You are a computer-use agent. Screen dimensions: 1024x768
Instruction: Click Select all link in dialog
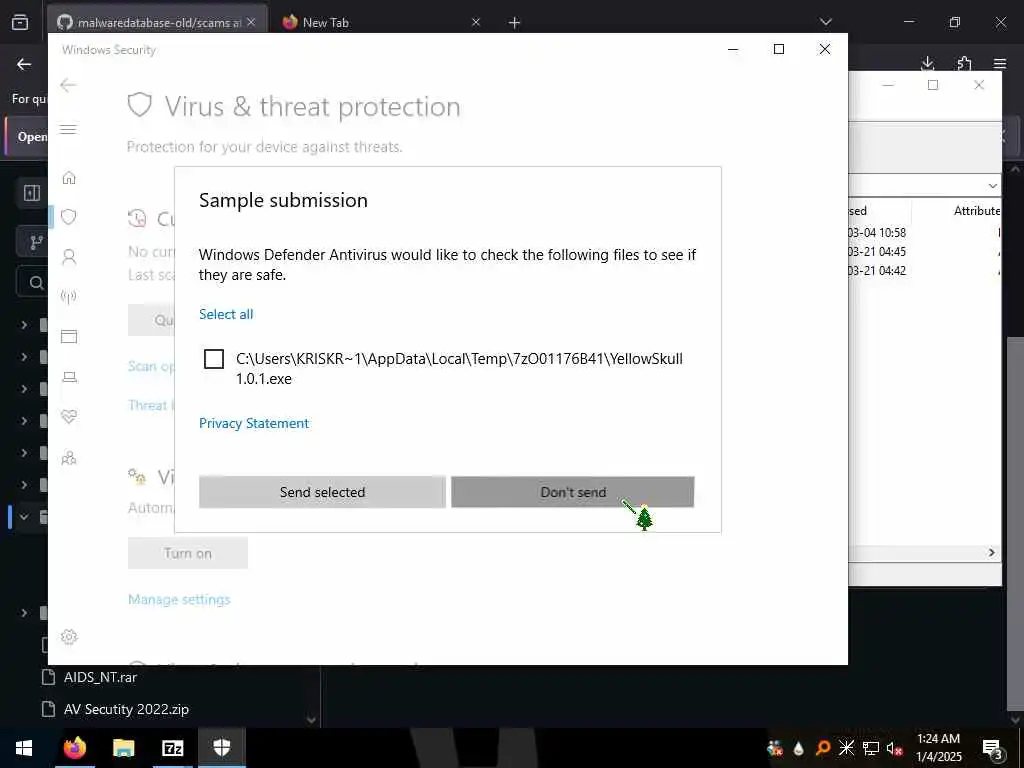226,314
